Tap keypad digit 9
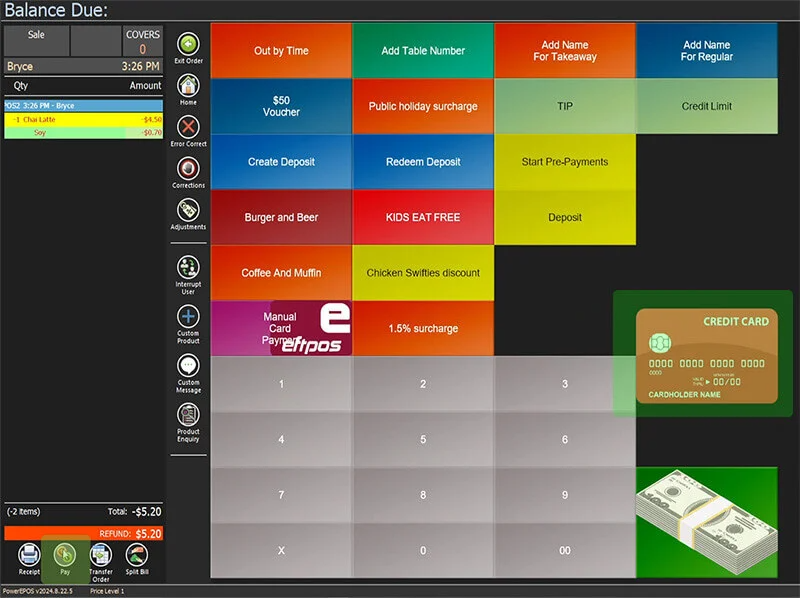This screenshot has height=598, width=800. 565,495
